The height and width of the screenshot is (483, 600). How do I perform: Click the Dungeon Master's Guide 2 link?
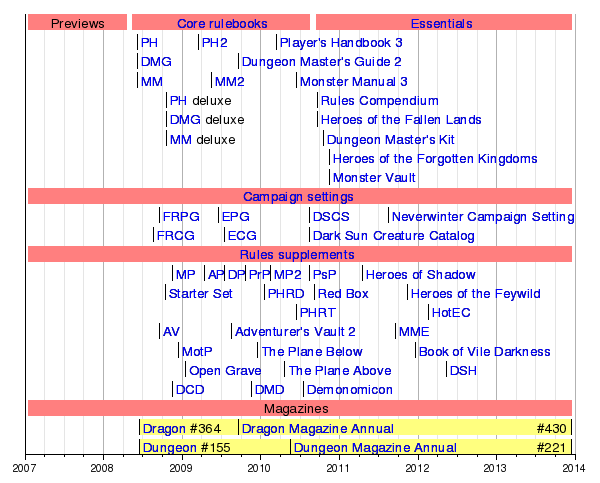coord(321,62)
